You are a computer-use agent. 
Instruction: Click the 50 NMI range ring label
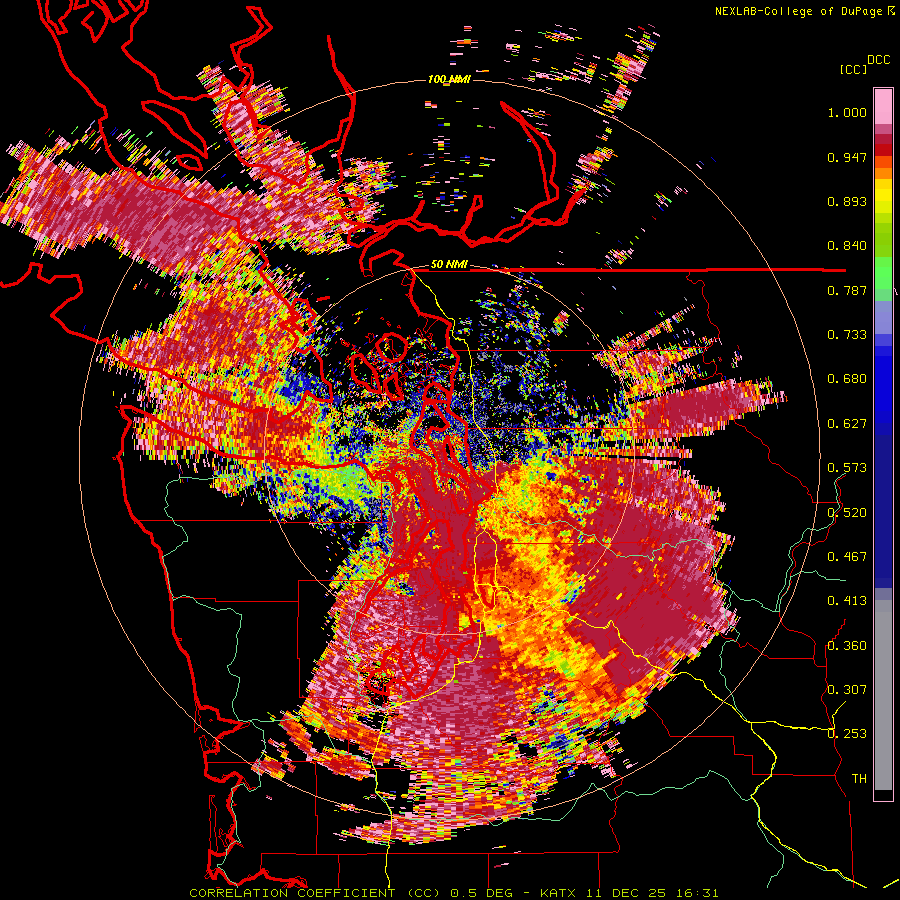(449, 265)
